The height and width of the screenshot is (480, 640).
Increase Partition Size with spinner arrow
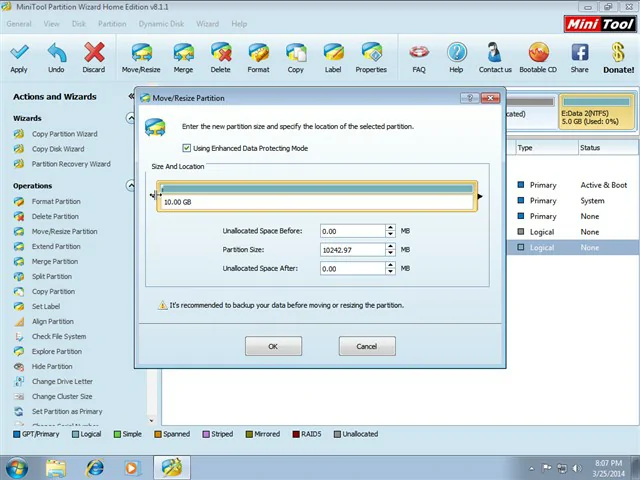tap(389, 246)
